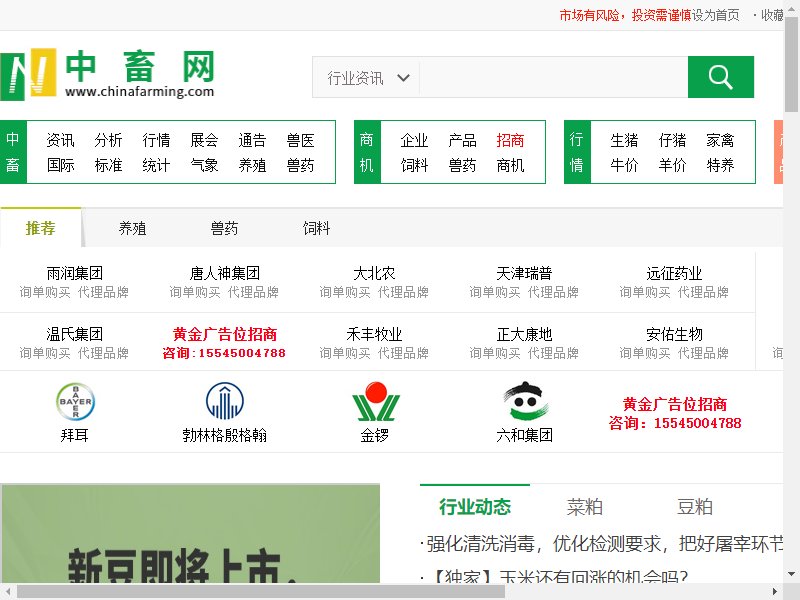Open 生猪 in the 行情 menu

coord(624,140)
